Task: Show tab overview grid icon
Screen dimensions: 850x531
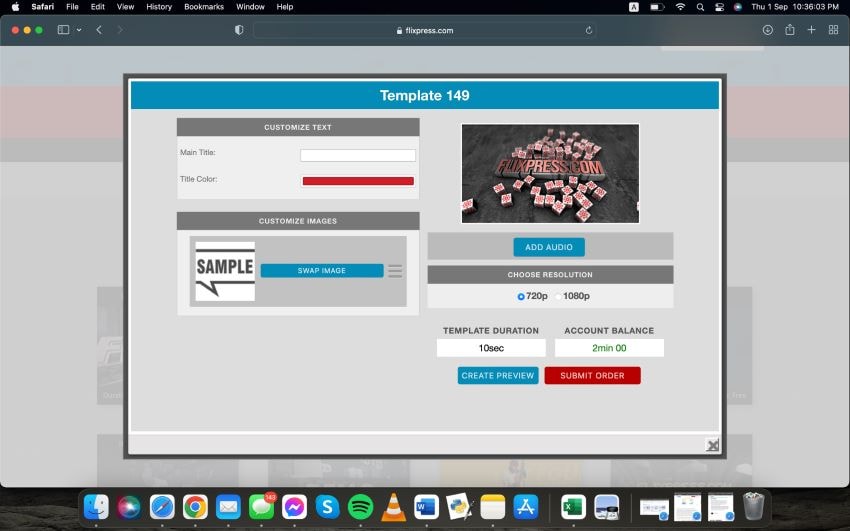Action: tap(834, 30)
